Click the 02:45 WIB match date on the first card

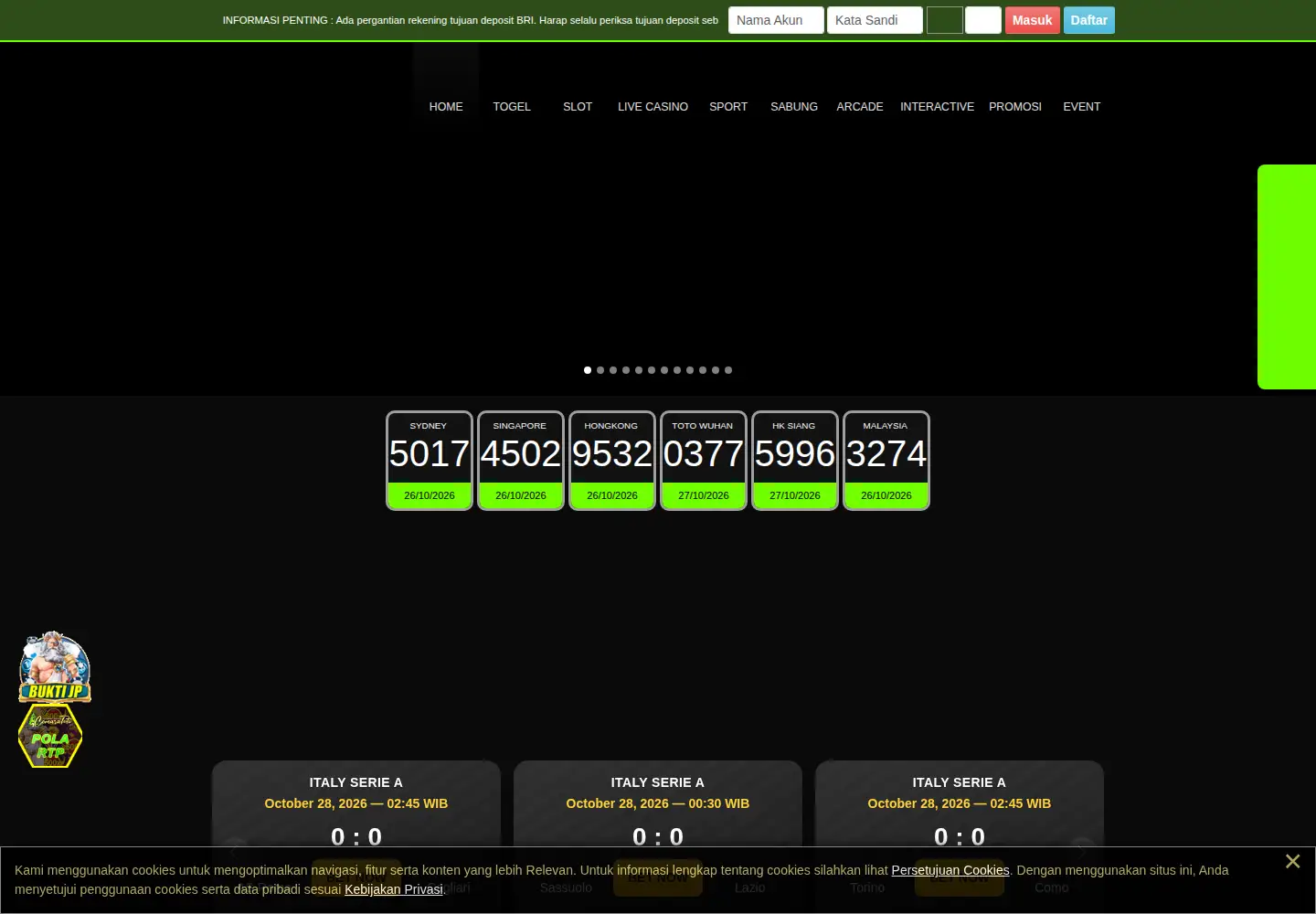point(356,803)
